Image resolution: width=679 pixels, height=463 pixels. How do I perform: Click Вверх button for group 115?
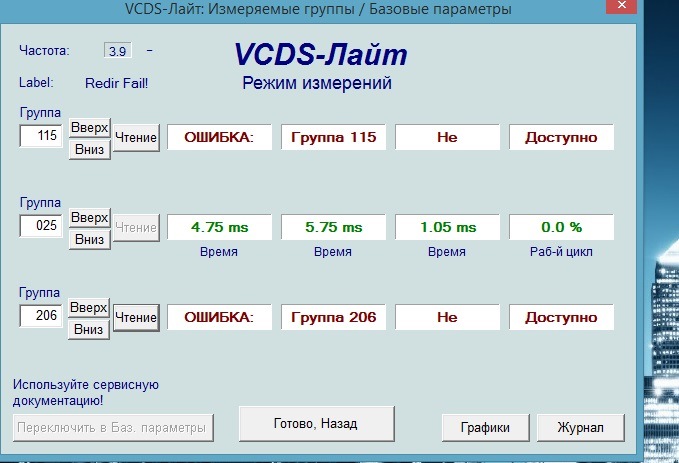[90, 128]
